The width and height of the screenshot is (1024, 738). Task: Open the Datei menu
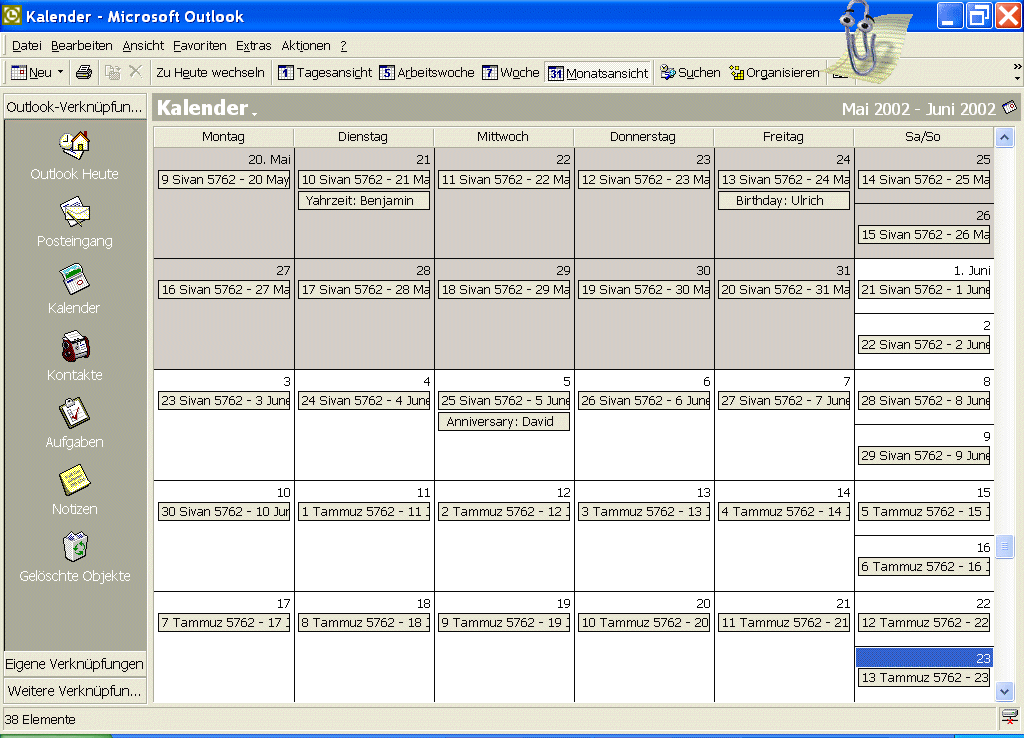pyautogui.click(x=27, y=46)
